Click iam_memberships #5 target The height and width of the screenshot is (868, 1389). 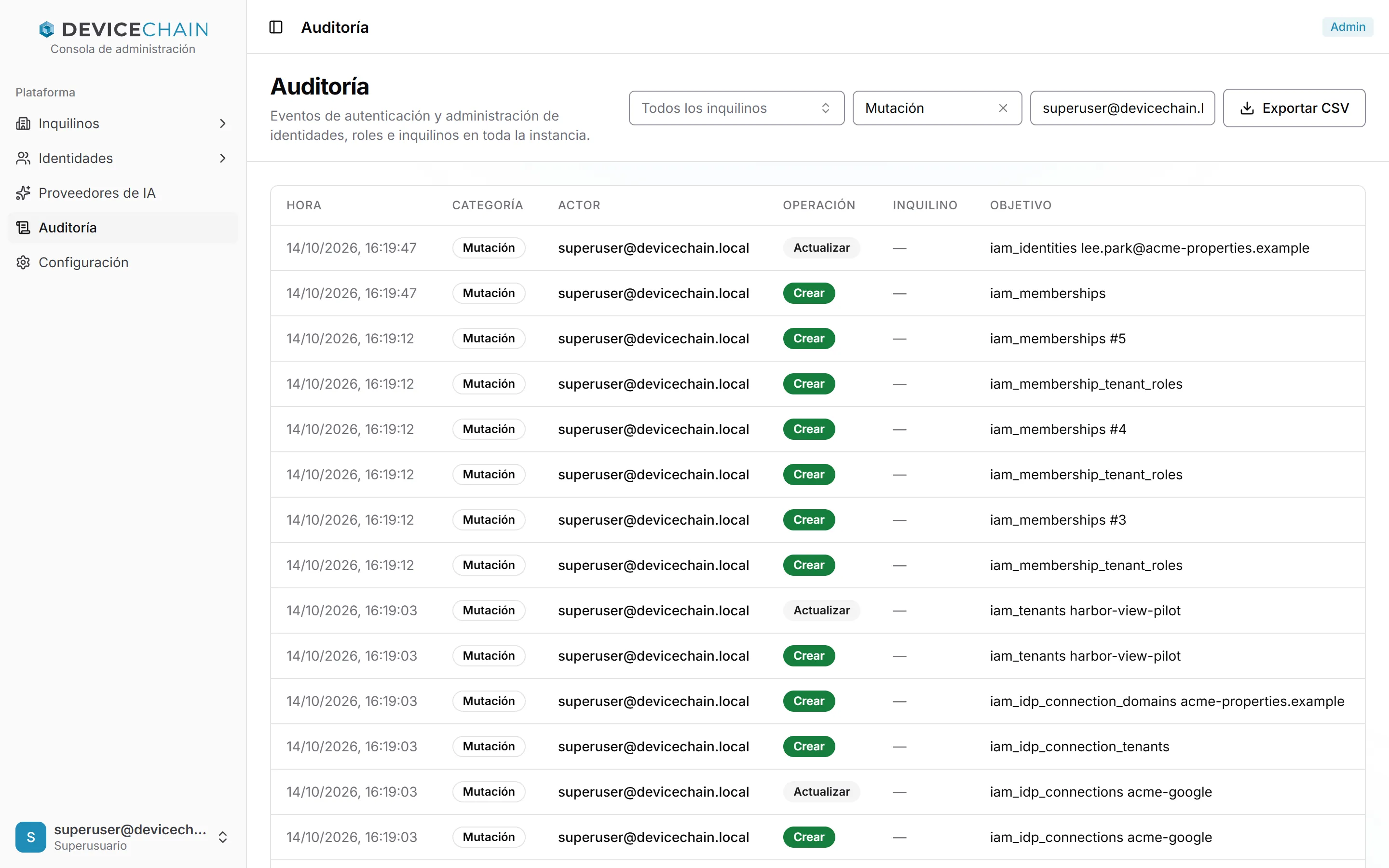pos(1057,339)
